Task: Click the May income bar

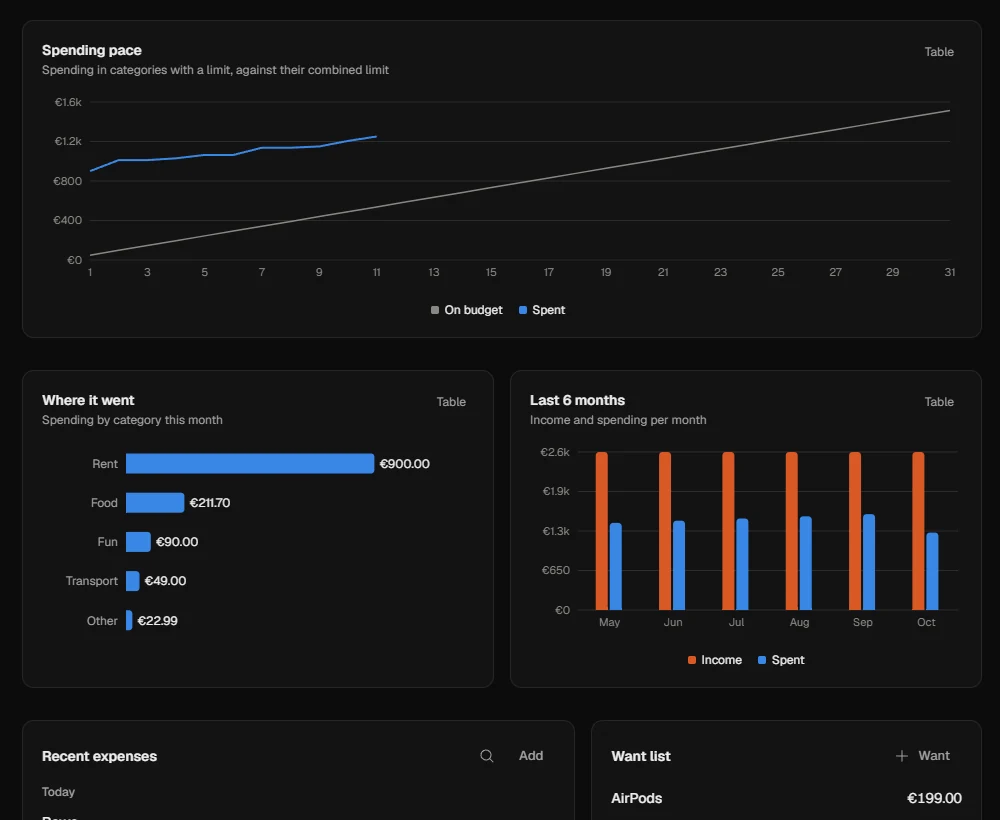Action: 601,531
